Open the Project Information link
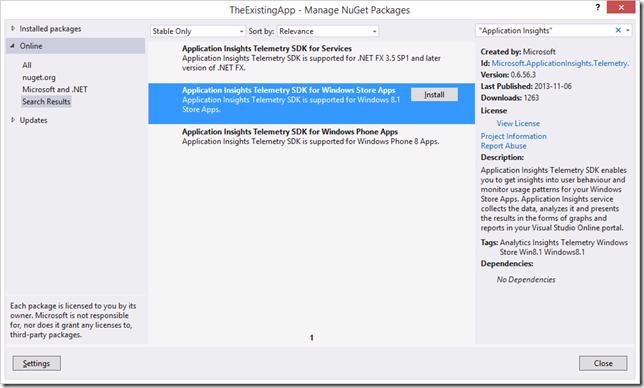The image size is (644, 388). coord(513,136)
